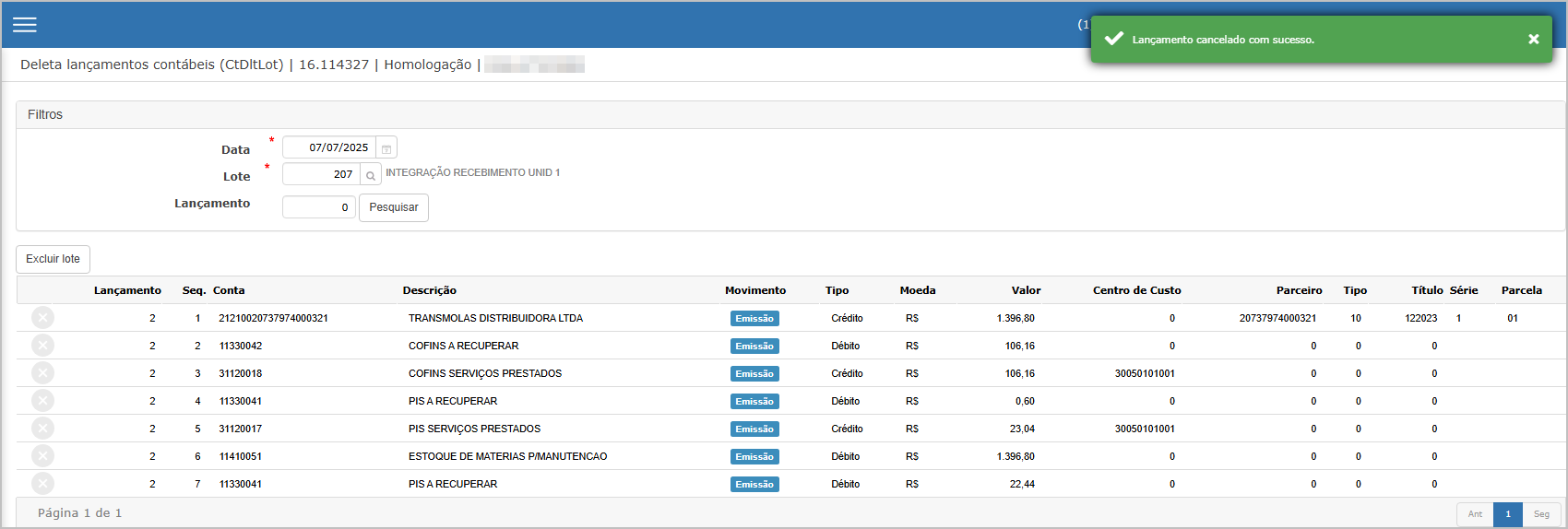Click the magnifier lookup icon beside Lote
This screenshot has height=529, width=1568.
point(371,175)
